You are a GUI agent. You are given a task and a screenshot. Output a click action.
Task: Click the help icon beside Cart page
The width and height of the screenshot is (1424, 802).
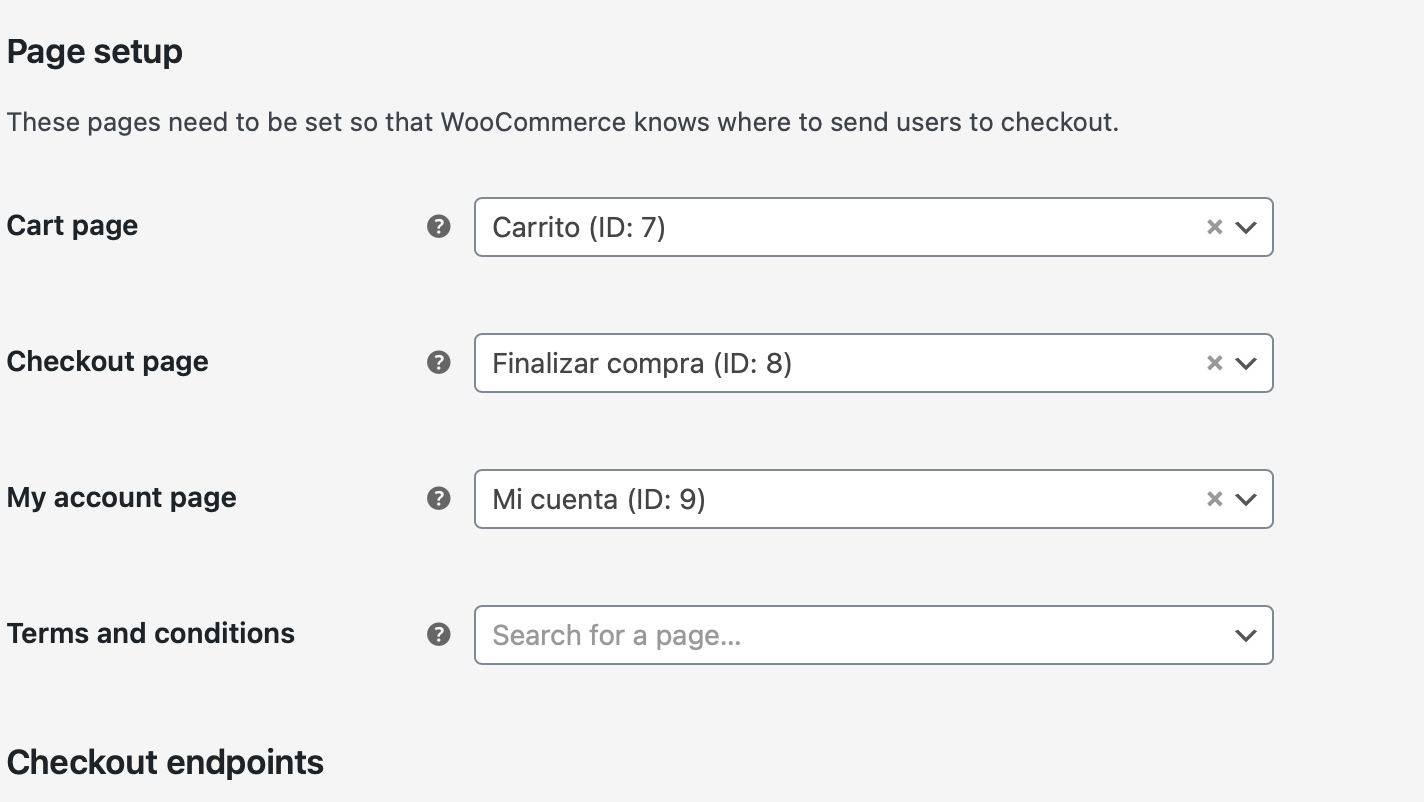438,227
